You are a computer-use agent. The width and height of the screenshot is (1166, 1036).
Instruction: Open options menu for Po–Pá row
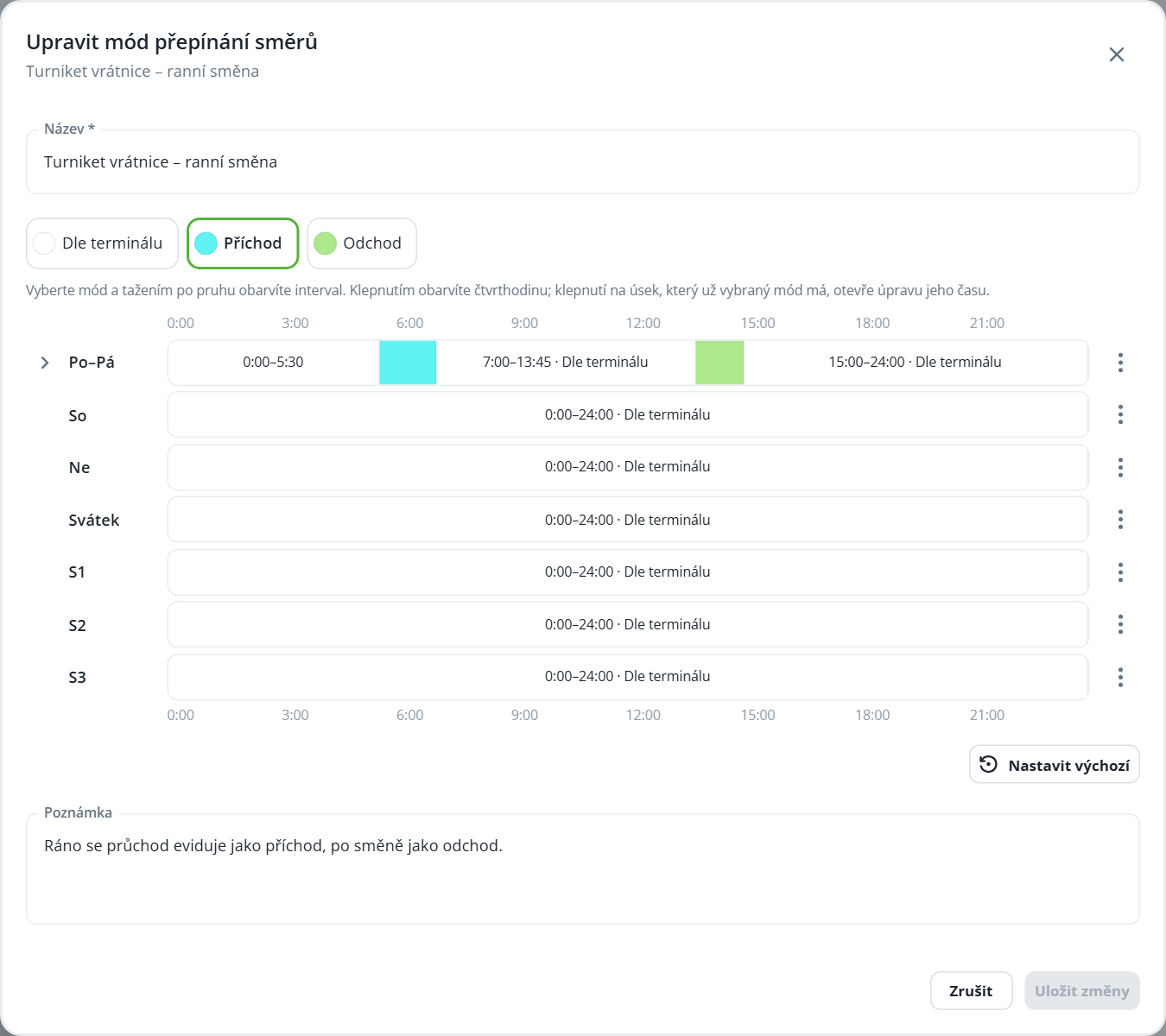tap(1120, 363)
